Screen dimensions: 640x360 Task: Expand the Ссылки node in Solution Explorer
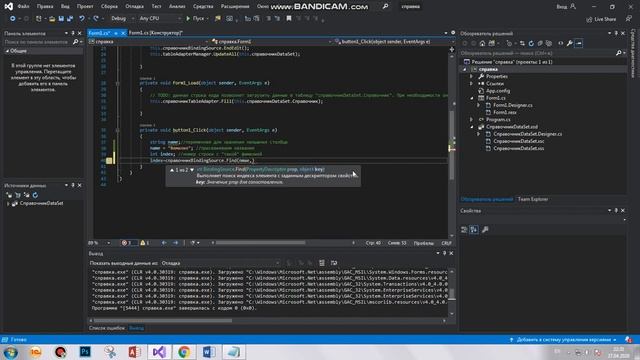coord(471,84)
